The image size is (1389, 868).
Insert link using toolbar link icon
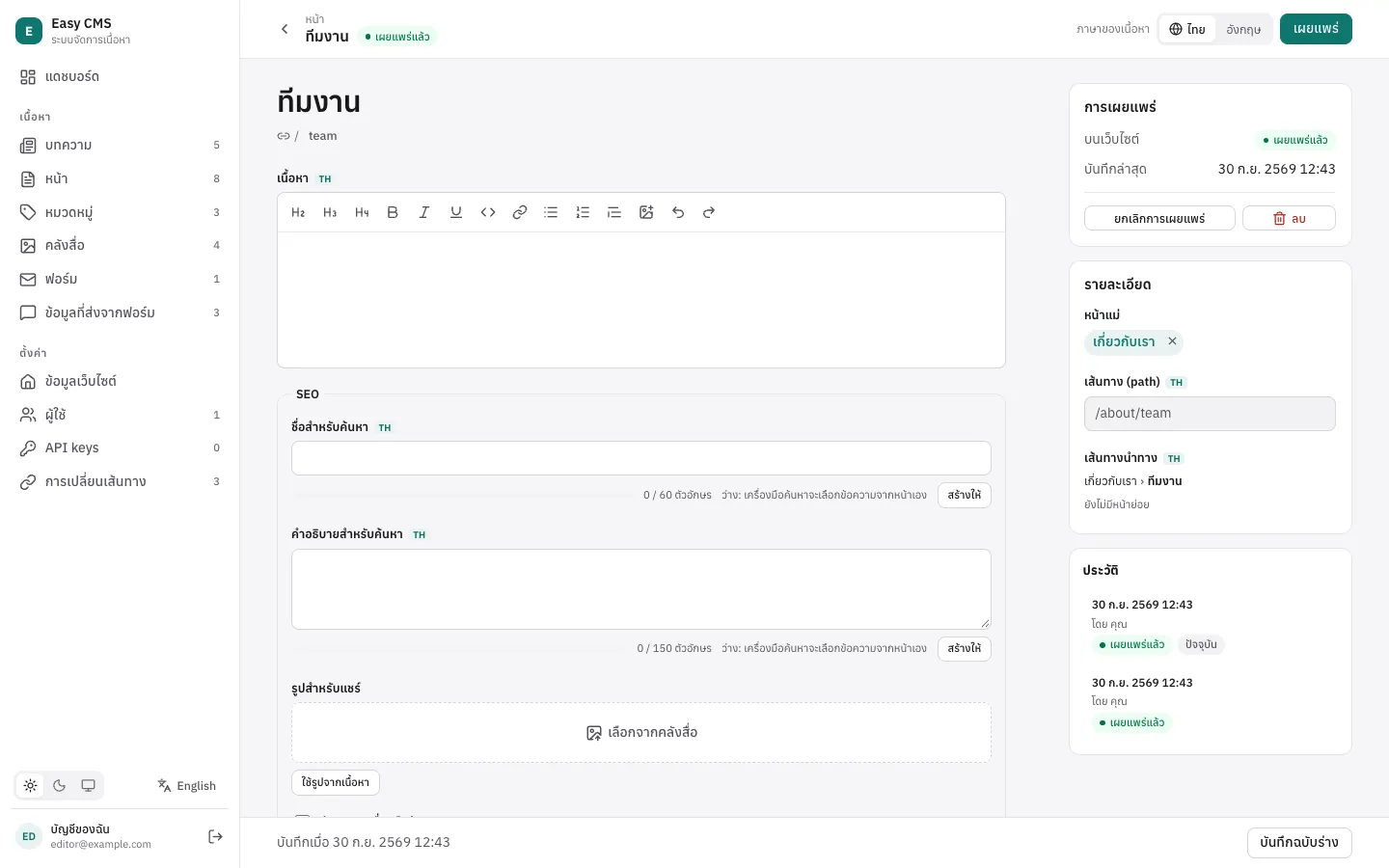click(x=520, y=212)
